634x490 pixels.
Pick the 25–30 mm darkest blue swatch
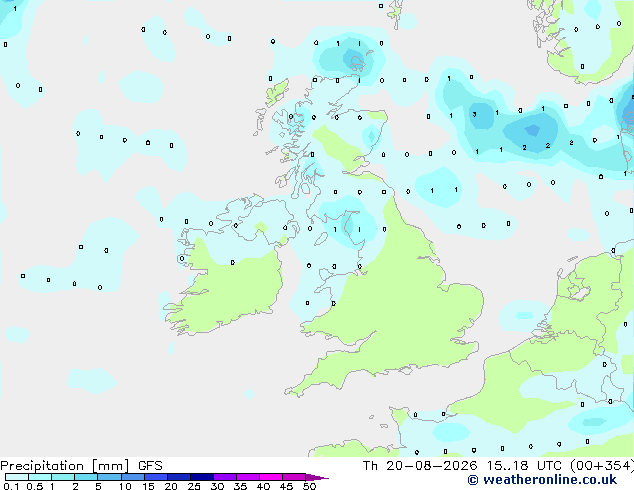coord(202,477)
